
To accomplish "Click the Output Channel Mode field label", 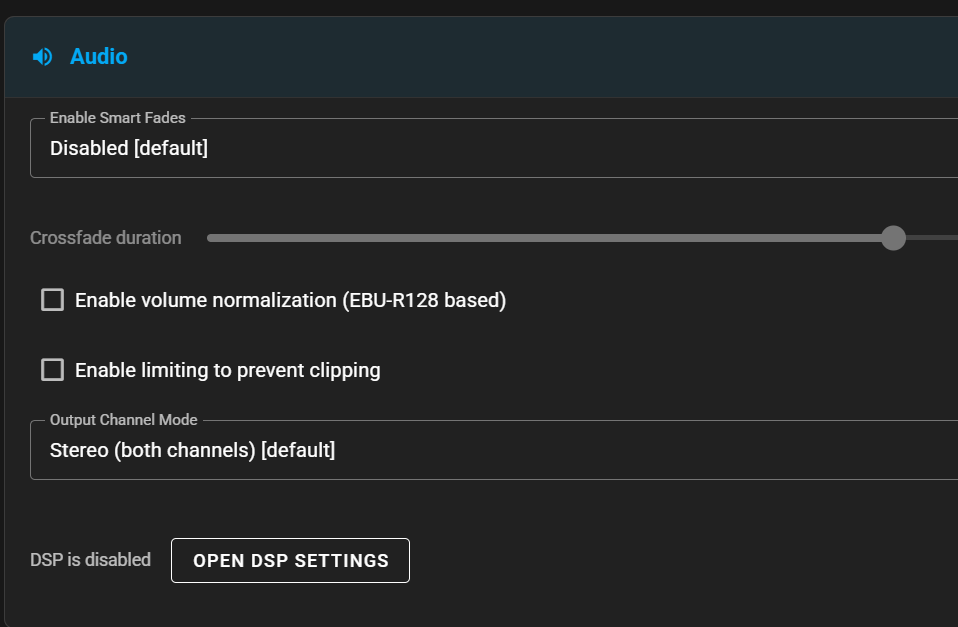I will tap(123, 420).
